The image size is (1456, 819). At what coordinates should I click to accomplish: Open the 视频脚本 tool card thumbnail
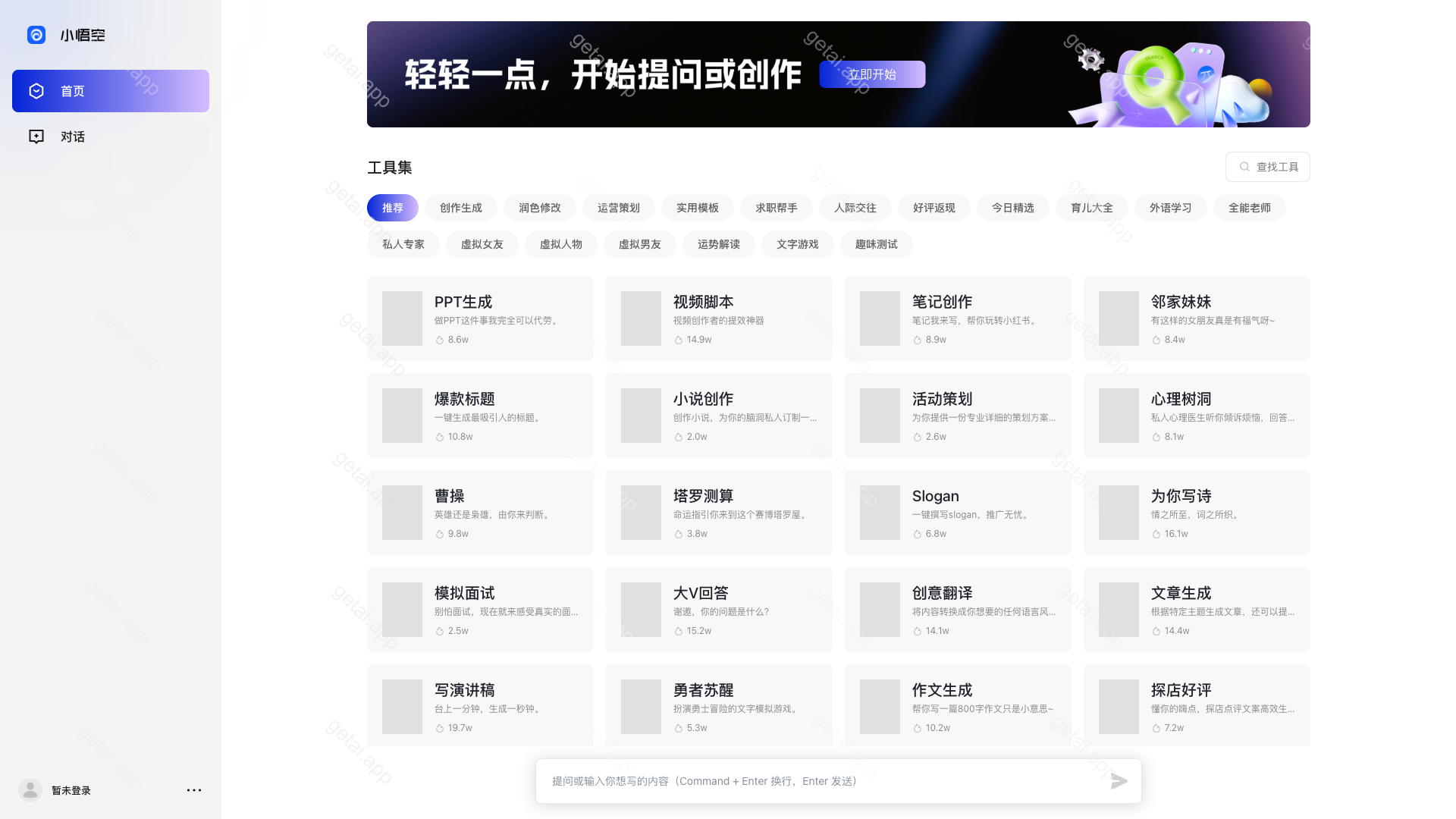click(x=641, y=318)
